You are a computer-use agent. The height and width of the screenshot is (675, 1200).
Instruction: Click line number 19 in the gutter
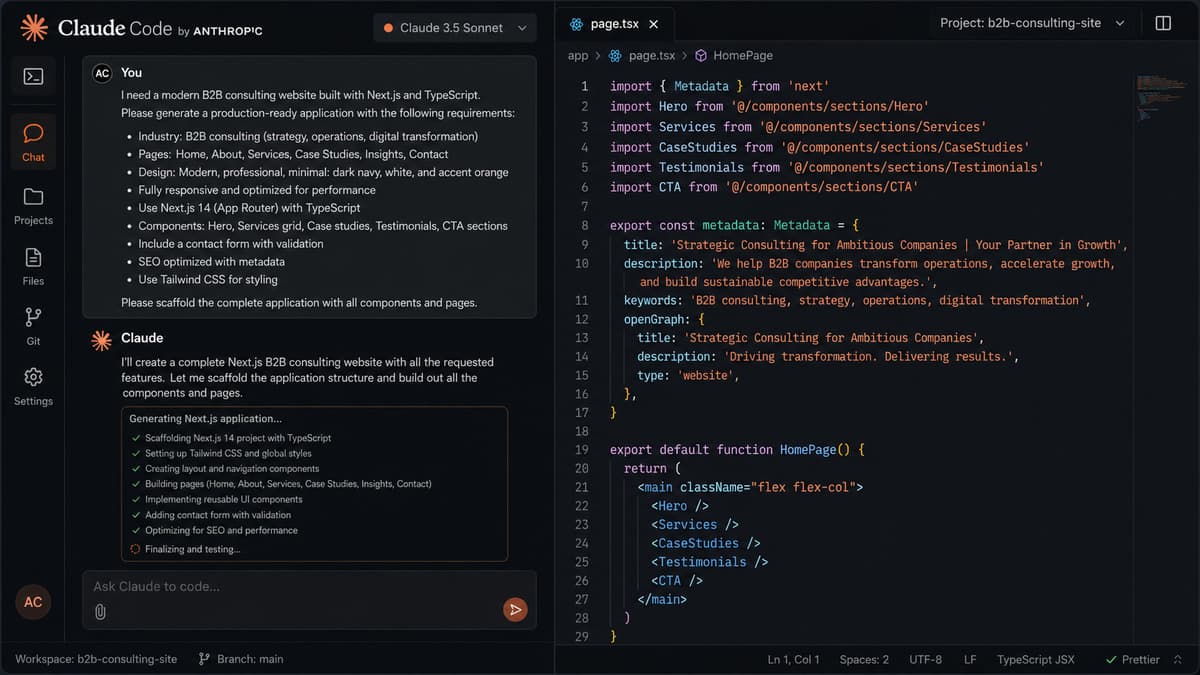pos(582,450)
